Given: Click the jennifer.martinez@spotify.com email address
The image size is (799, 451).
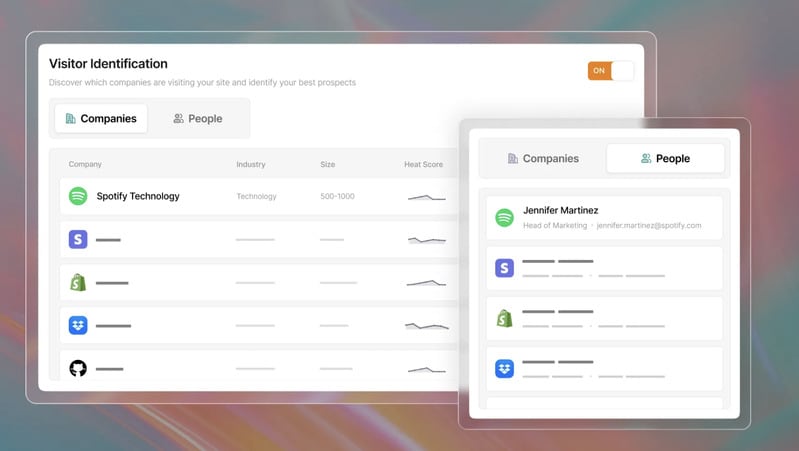Looking at the screenshot, I should (648, 226).
